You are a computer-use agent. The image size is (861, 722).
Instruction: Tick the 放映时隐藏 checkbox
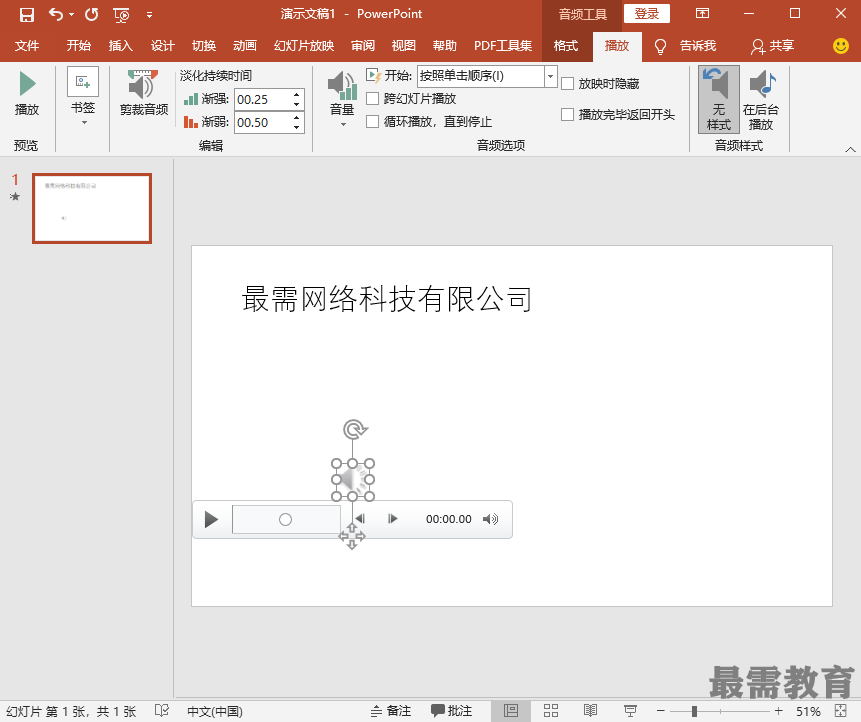tap(568, 83)
